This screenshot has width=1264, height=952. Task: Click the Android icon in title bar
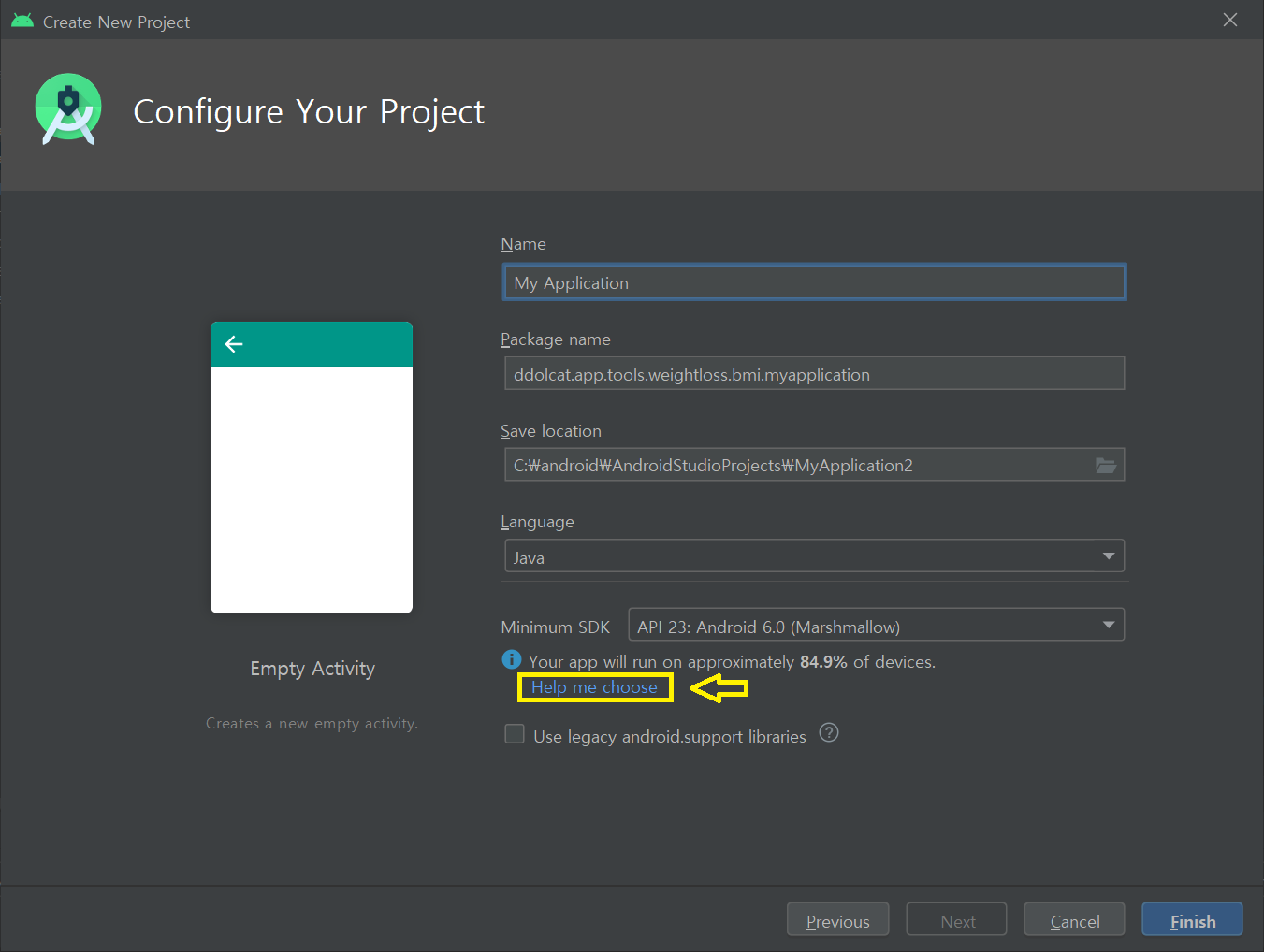(22, 21)
